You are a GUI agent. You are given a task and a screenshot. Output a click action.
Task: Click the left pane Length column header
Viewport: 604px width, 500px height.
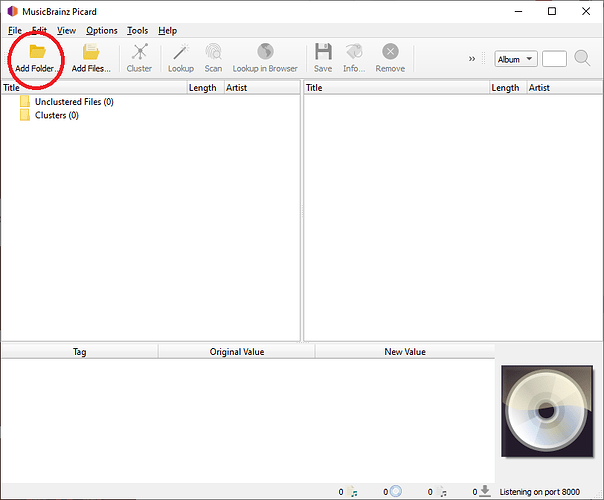point(205,88)
